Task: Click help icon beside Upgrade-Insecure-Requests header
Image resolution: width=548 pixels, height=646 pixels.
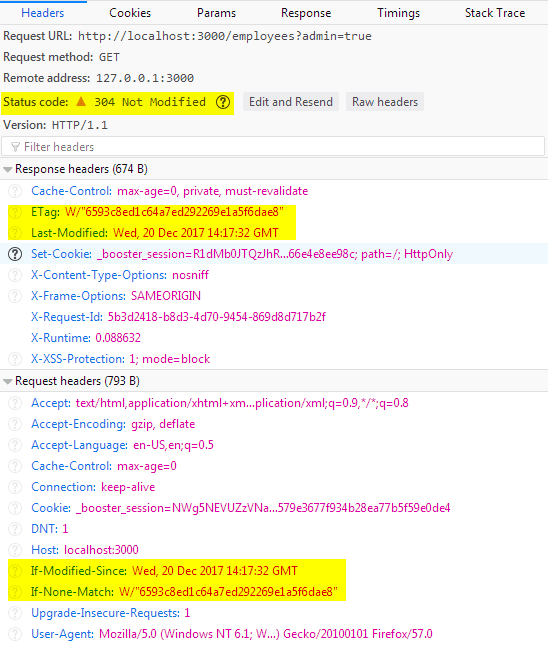Action: click(15, 613)
